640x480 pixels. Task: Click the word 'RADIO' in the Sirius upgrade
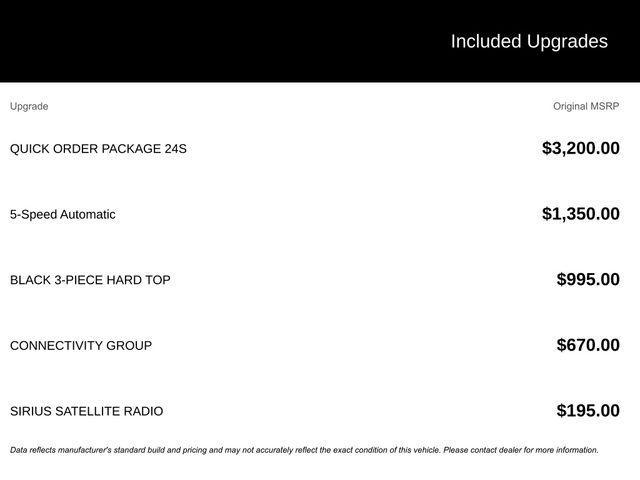tap(143, 411)
